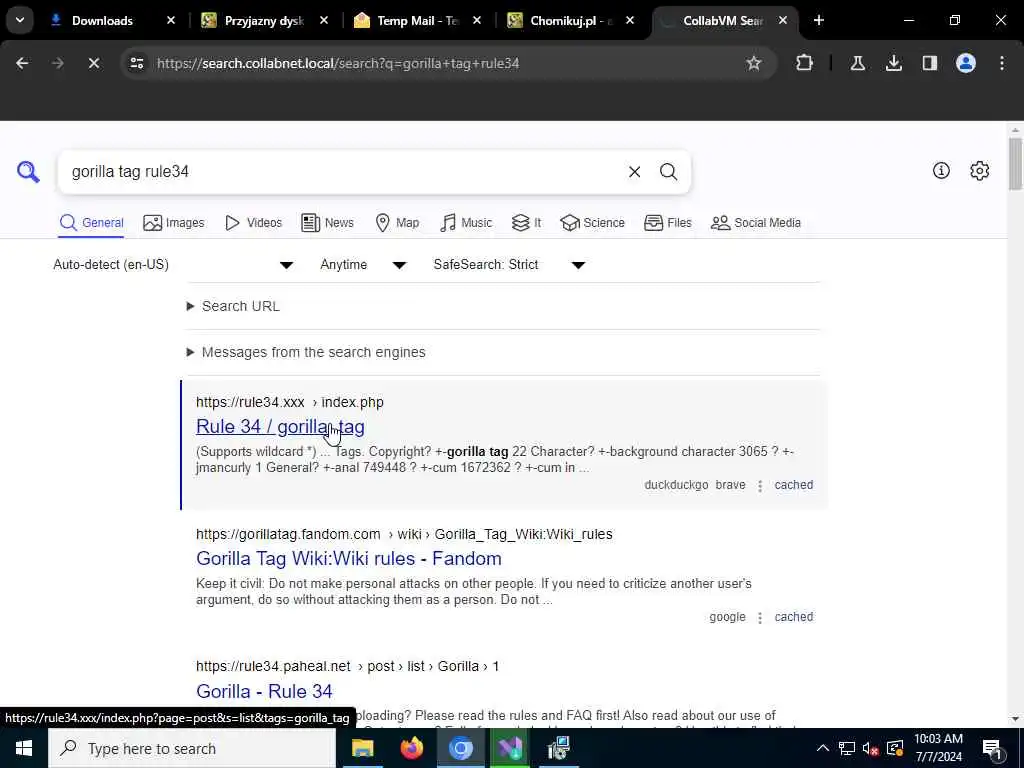Go back to the previous page
1024x768 pixels.
pyautogui.click(x=22, y=63)
